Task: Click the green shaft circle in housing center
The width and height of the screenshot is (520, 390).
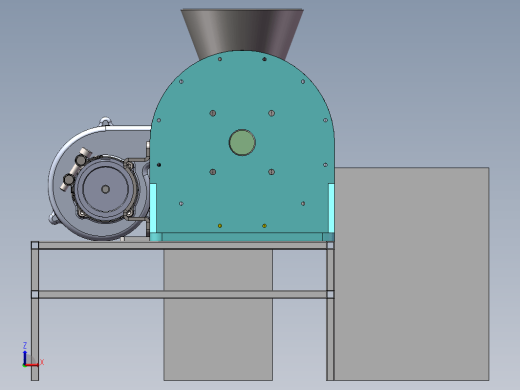Action: click(x=242, y=142)
